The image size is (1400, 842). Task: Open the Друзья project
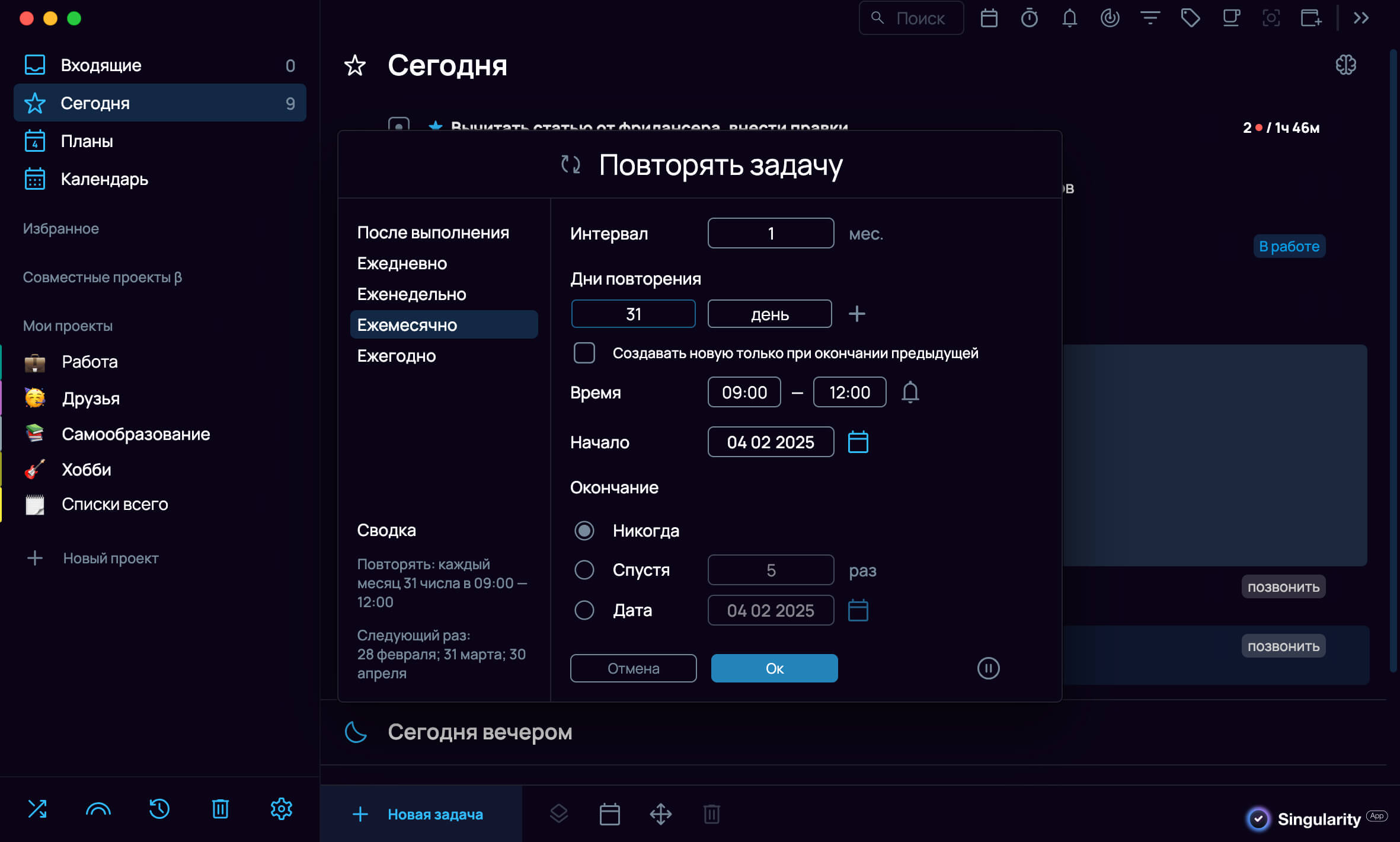pos(159,398)
